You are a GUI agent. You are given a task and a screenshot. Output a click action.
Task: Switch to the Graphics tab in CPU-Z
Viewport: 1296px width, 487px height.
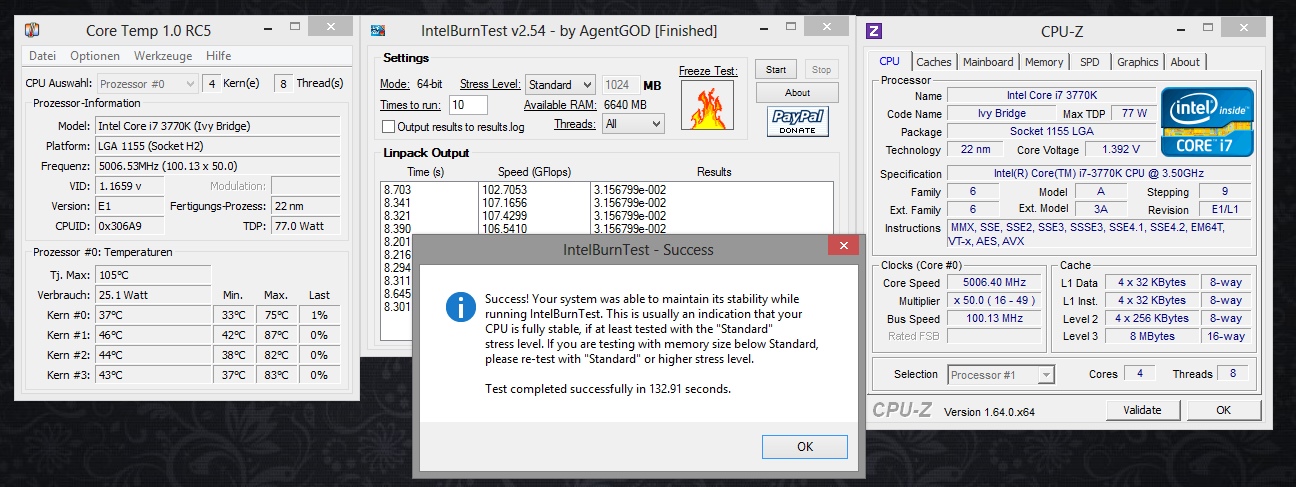pyautogui.click(x=1138, y=62)
